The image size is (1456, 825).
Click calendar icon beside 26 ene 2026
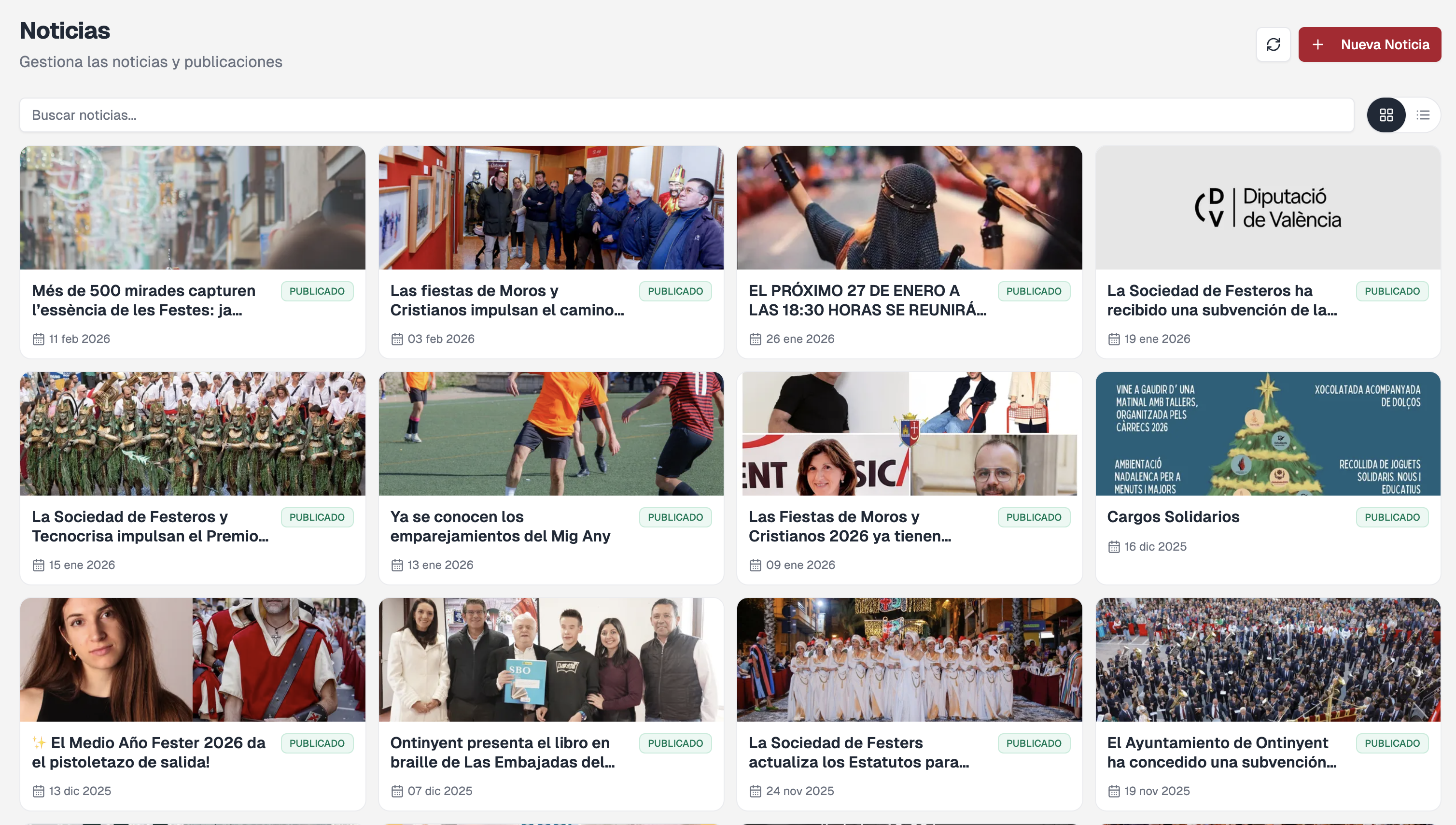pyautogui.click(x=755, y=339)
